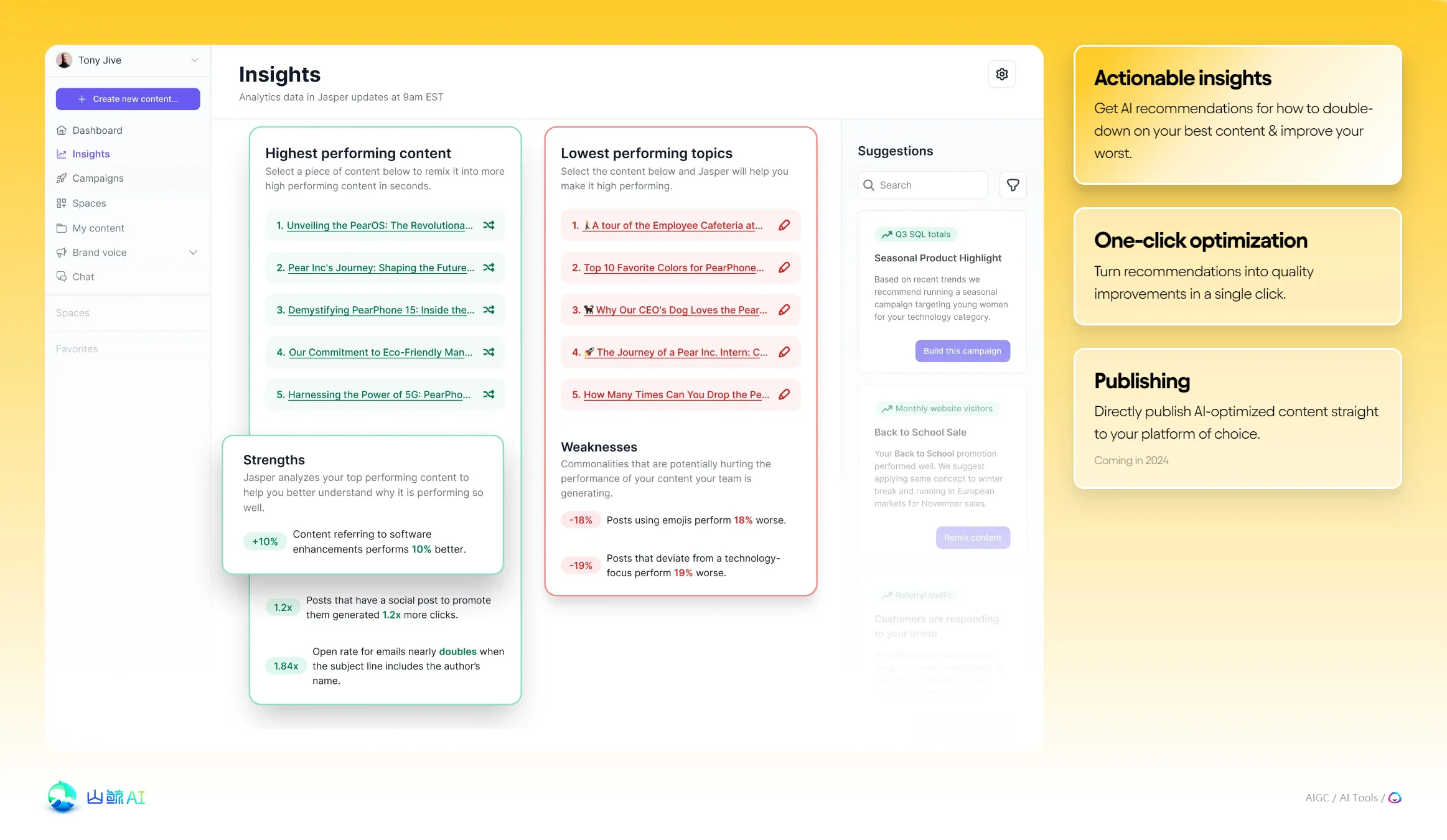Click the Seasonal Product Highlight heading
This screenshot has height=840, width=1447.
[x=938, y=258]
